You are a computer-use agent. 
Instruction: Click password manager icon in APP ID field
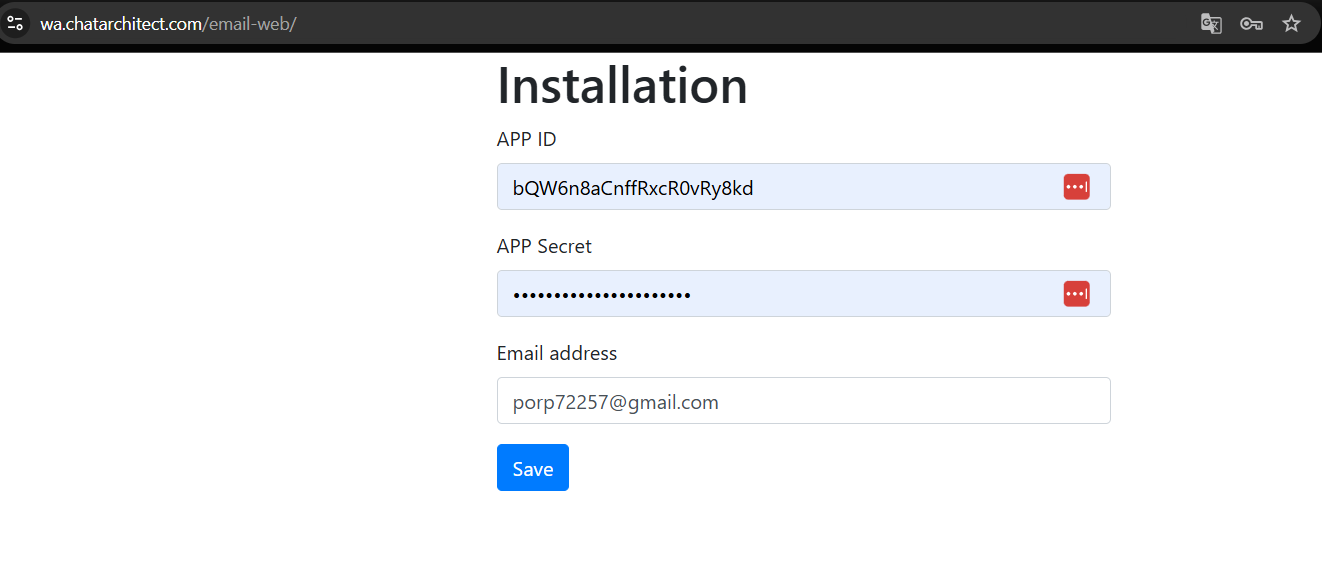(x=1076, y=187)
